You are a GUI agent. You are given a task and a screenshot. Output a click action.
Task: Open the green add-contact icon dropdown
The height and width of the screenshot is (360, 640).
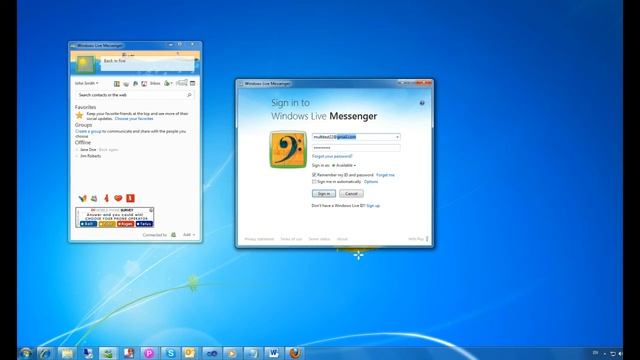[168, 83]
